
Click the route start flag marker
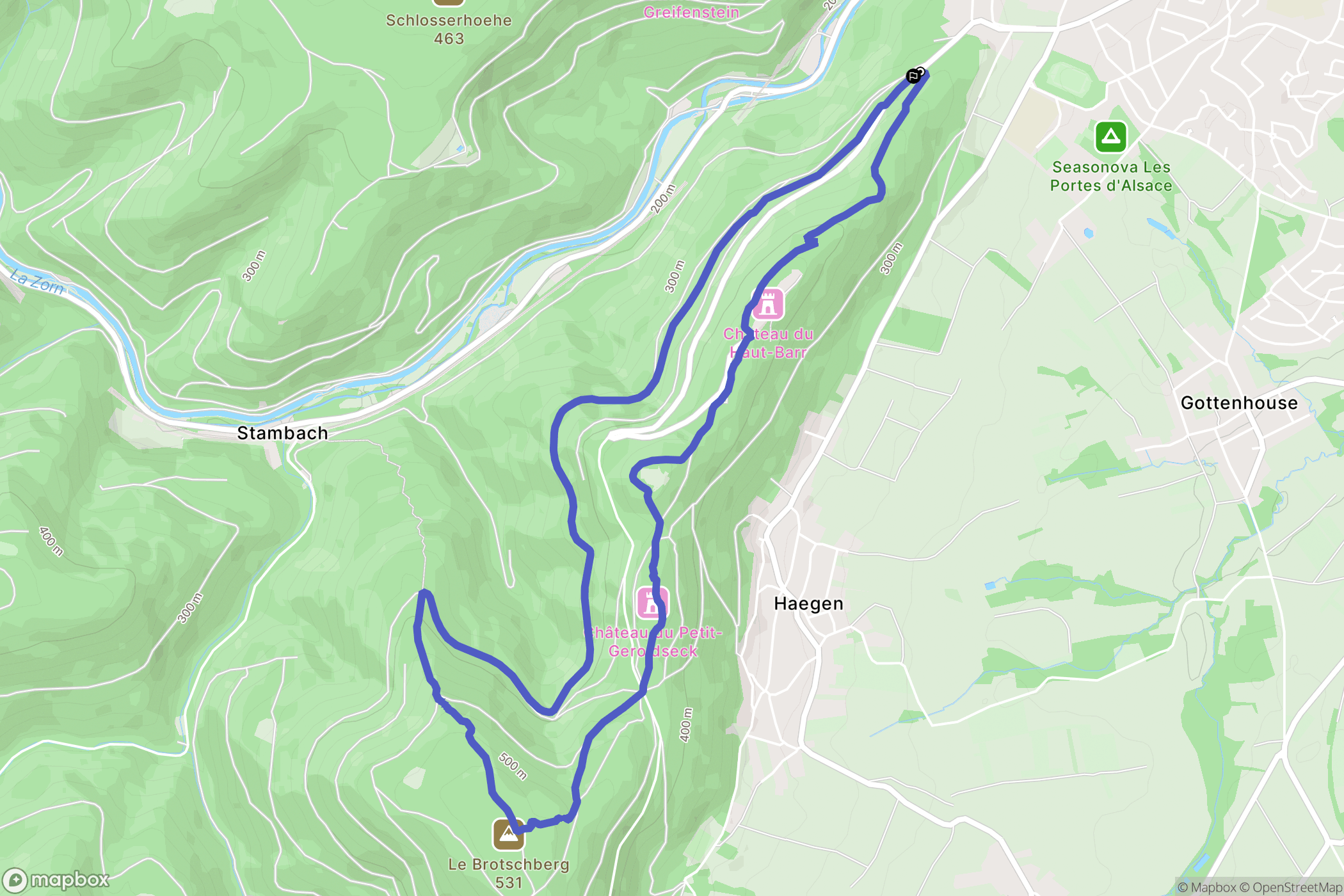coord(913,77)
